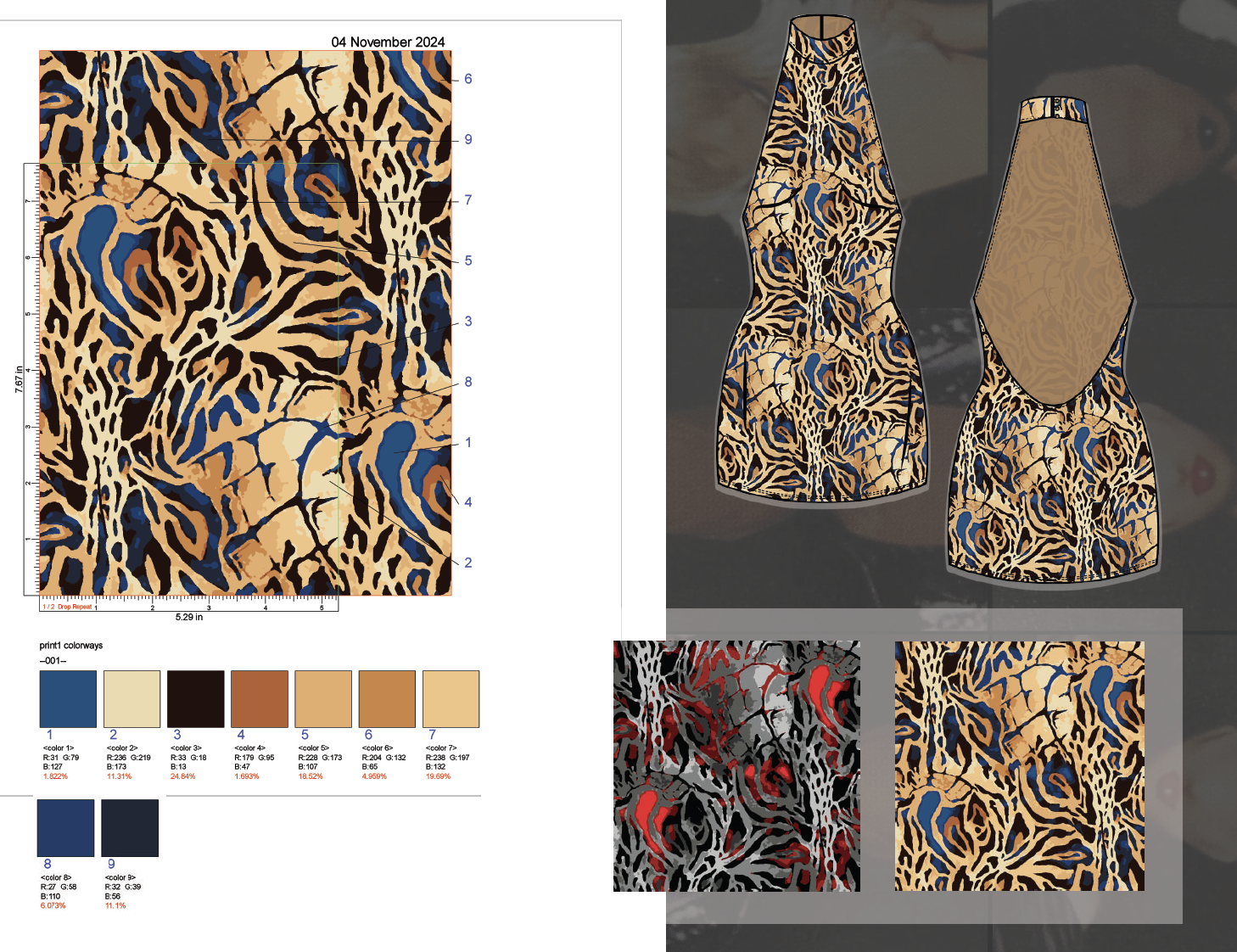This screenshot has width=1237, height=952.
Task: Click the 'R:204 G:132' value text
Action: (x=384, y=758)
